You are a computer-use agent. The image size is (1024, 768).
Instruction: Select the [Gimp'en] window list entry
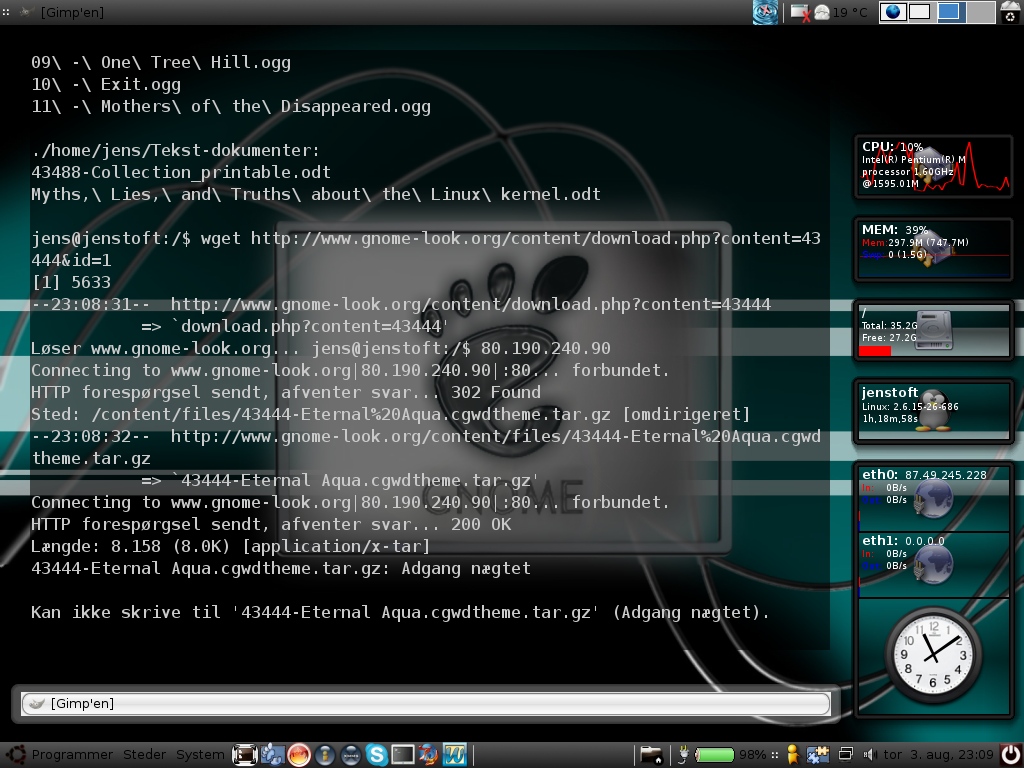(x=426, y=703)
